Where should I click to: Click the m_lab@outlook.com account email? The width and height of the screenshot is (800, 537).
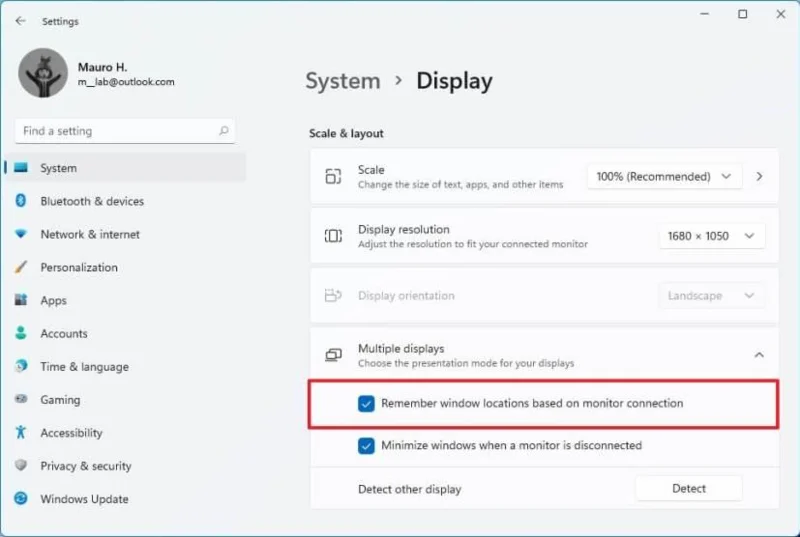[x=126, y=82]
